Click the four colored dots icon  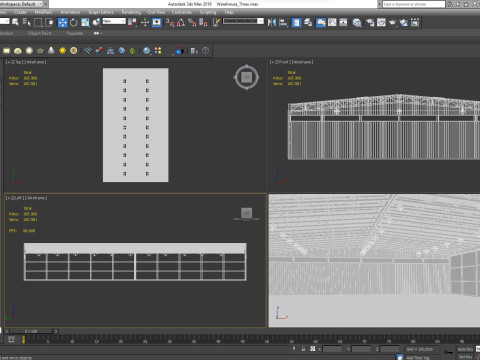click(158, 50)
